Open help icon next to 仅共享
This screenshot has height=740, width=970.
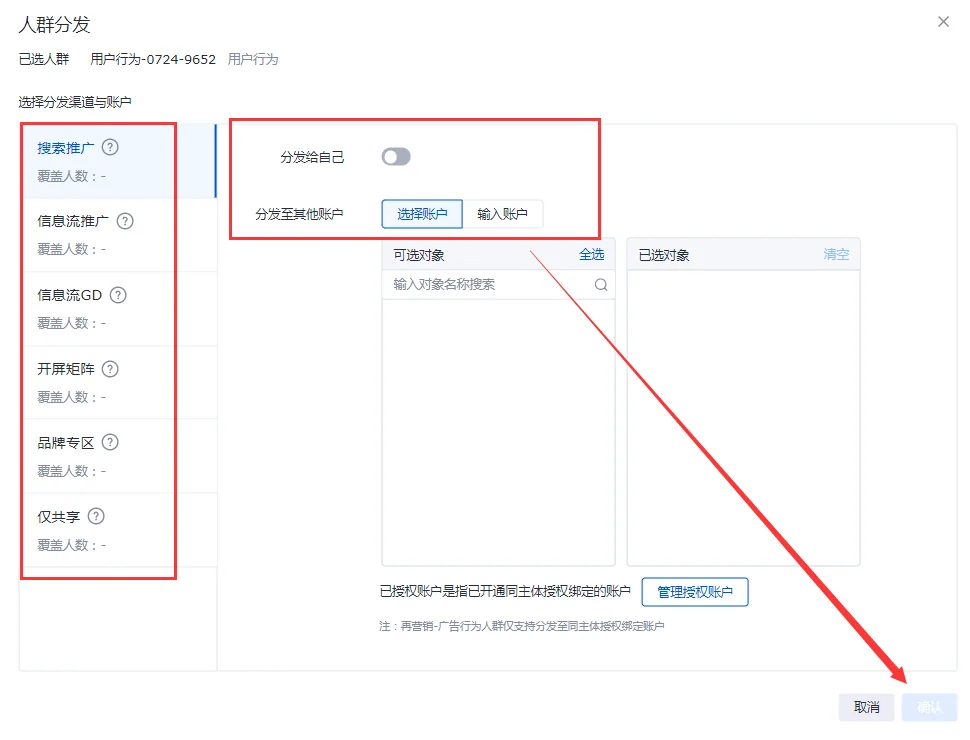pyautogui.click(x=96, y=516)
